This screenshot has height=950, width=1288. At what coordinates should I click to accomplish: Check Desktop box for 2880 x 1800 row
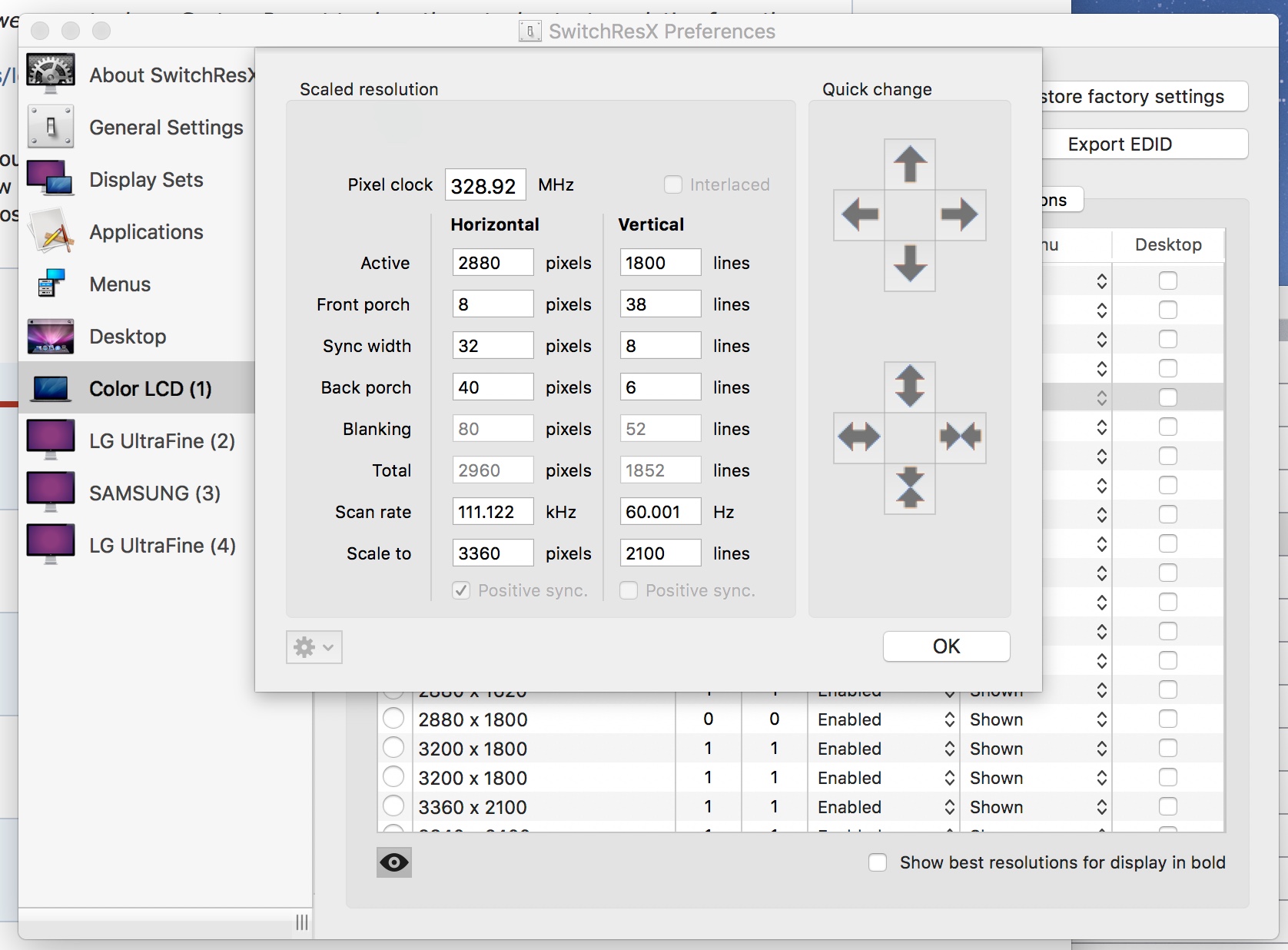tap(1168, 719)
